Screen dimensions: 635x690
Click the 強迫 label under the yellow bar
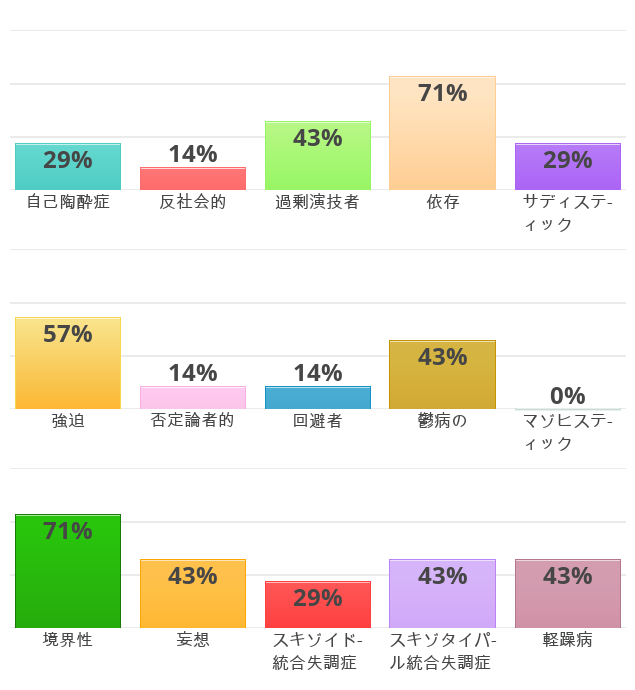[x=68, y=421]
